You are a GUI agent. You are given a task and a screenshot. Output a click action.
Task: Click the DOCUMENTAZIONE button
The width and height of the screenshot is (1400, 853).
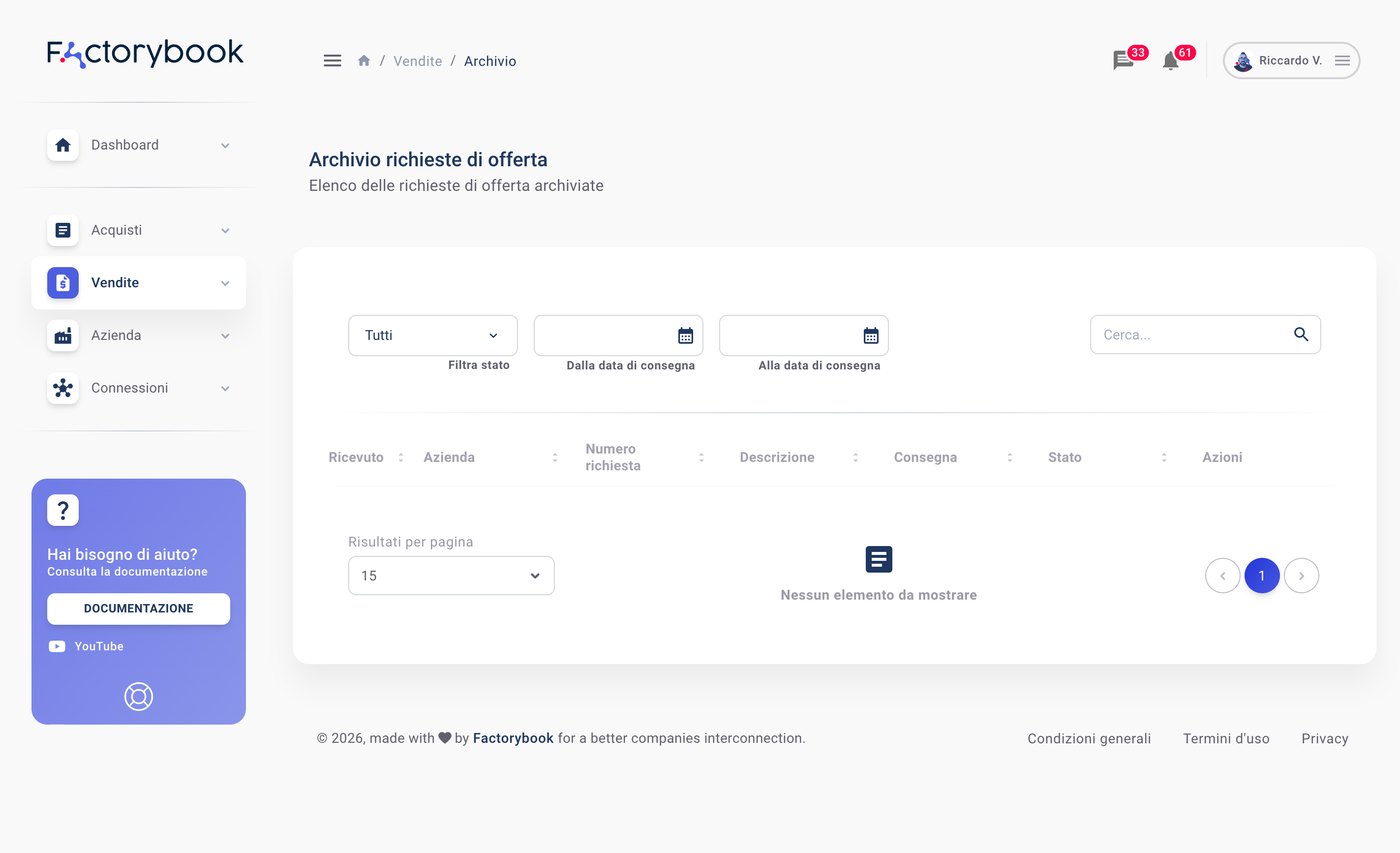click(139, 609)
